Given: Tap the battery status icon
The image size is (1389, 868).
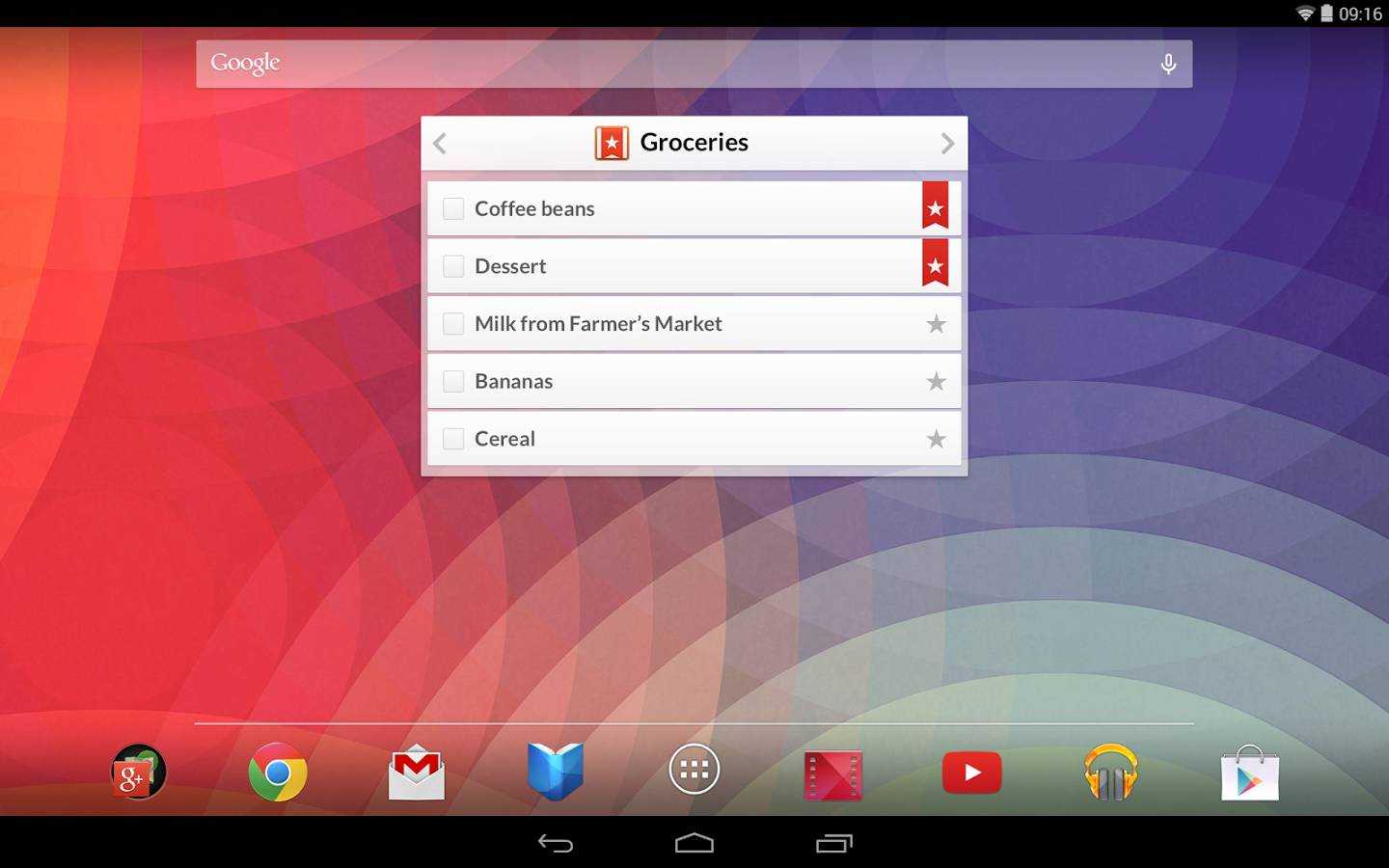Looking at the screenshot, I should pos(1326,14).
